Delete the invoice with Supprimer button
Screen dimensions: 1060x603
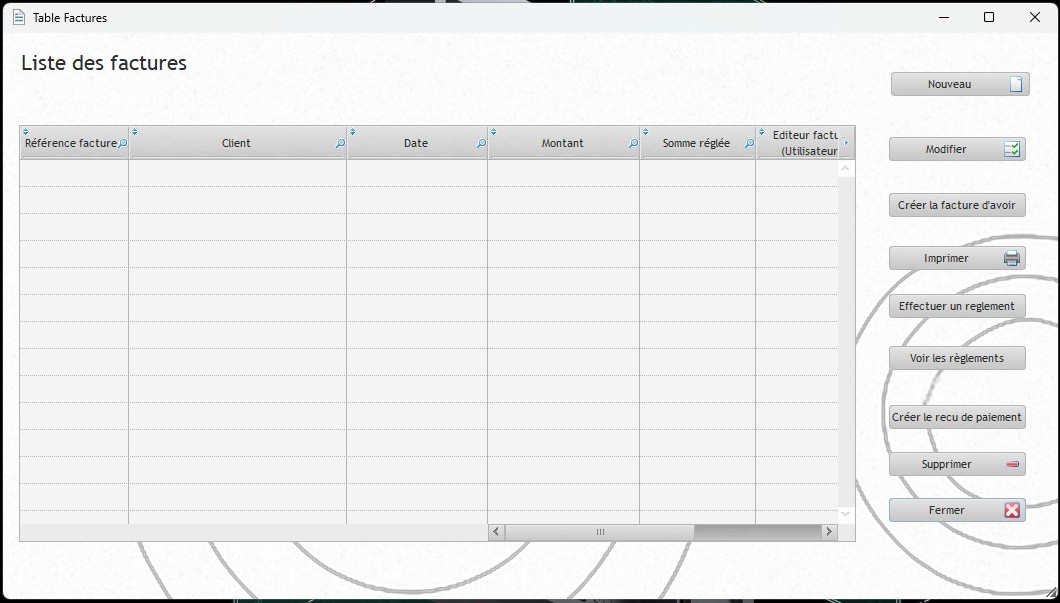(956, 465)
